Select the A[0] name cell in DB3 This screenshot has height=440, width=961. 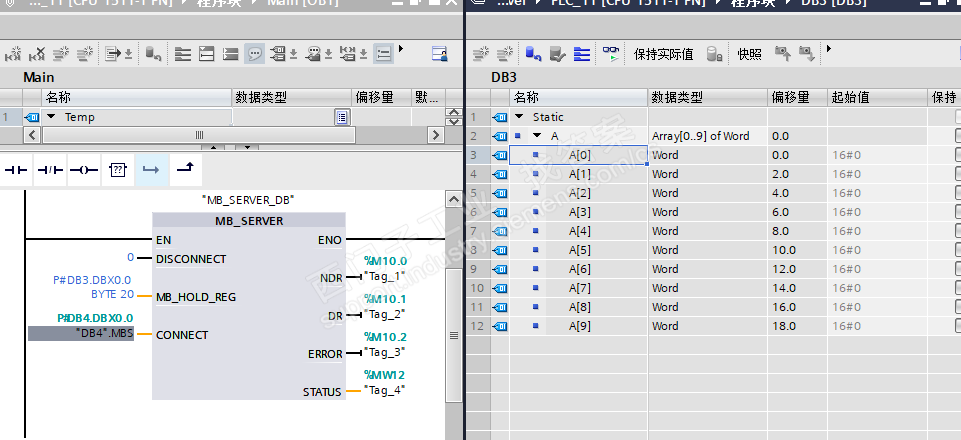click(579, 155)
